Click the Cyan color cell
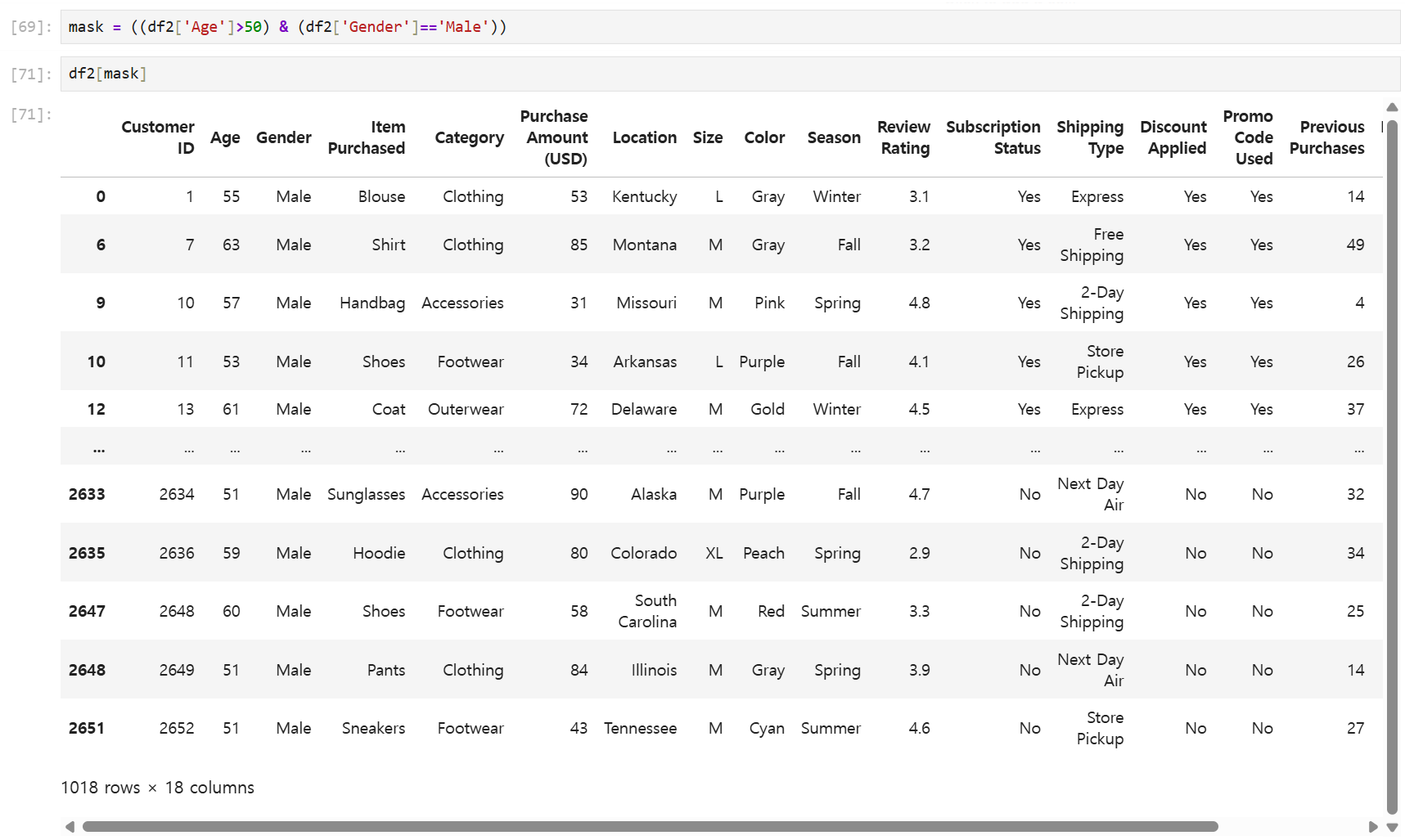This screenshot has height=840, width=1405. [768, 728]
